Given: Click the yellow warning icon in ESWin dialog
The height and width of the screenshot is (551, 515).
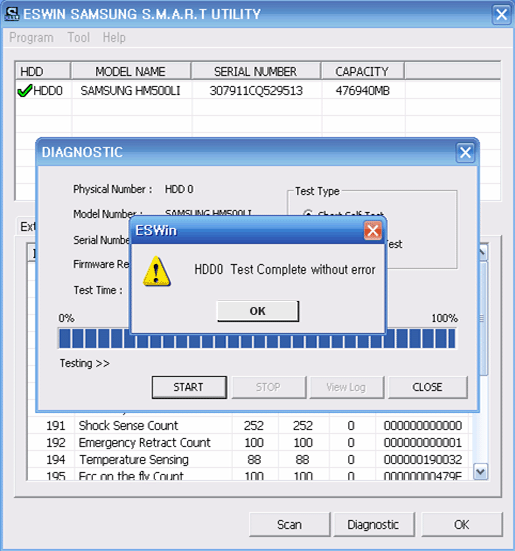Looking at the screenshot, I should (x=156, y=271).
